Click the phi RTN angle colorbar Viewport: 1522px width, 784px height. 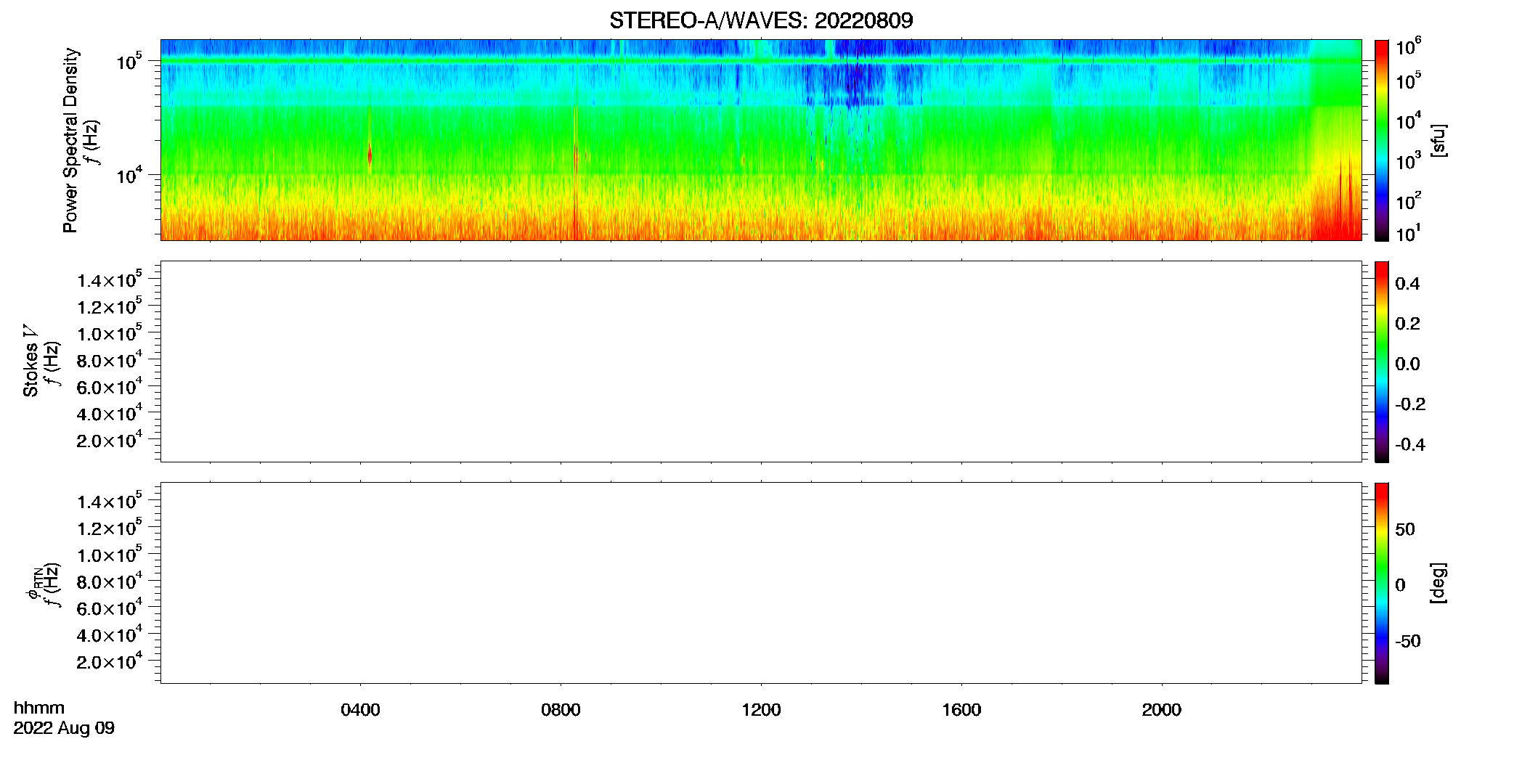click(x=1382, y=583)
